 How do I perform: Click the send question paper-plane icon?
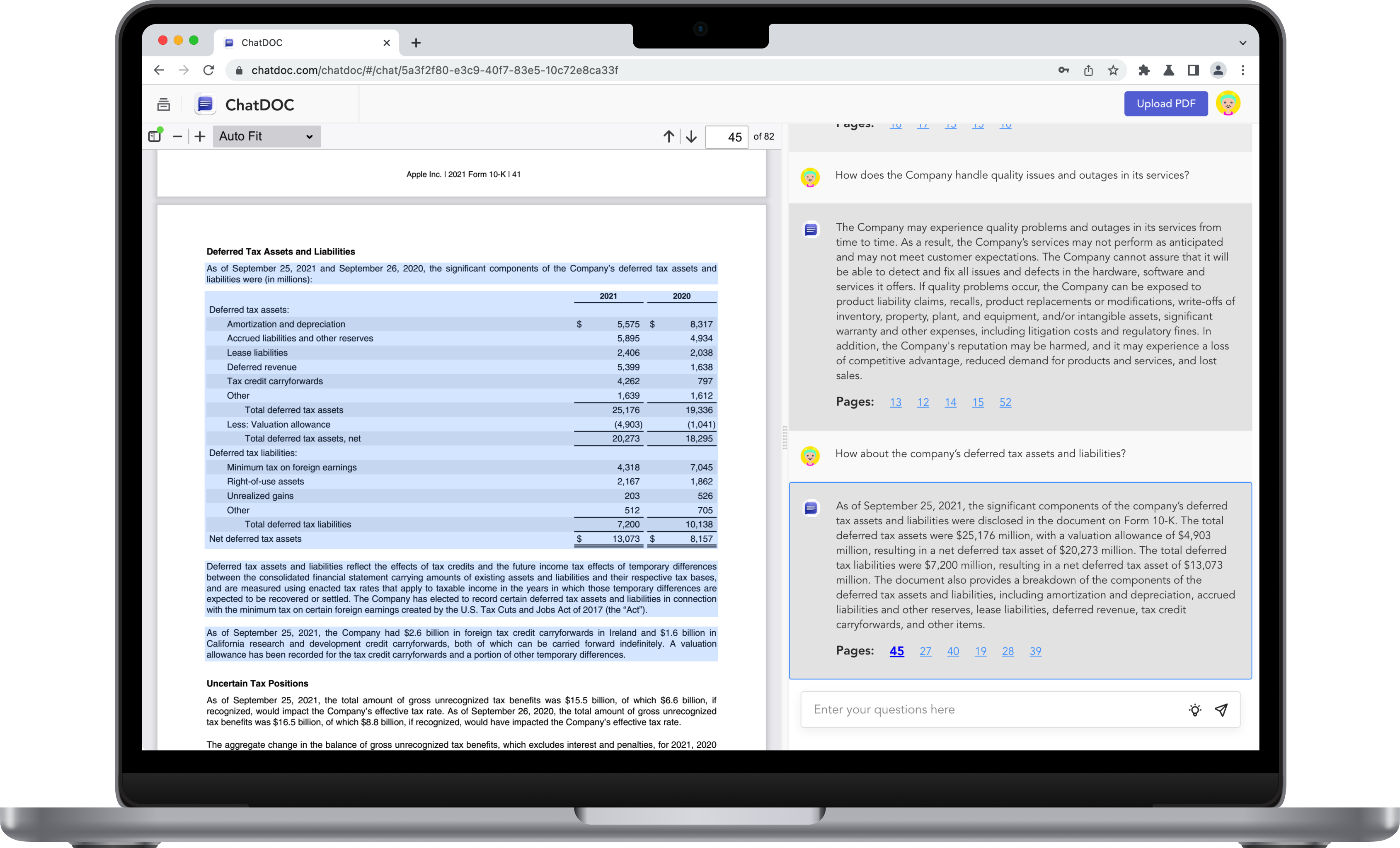(x=1221, y=709)
